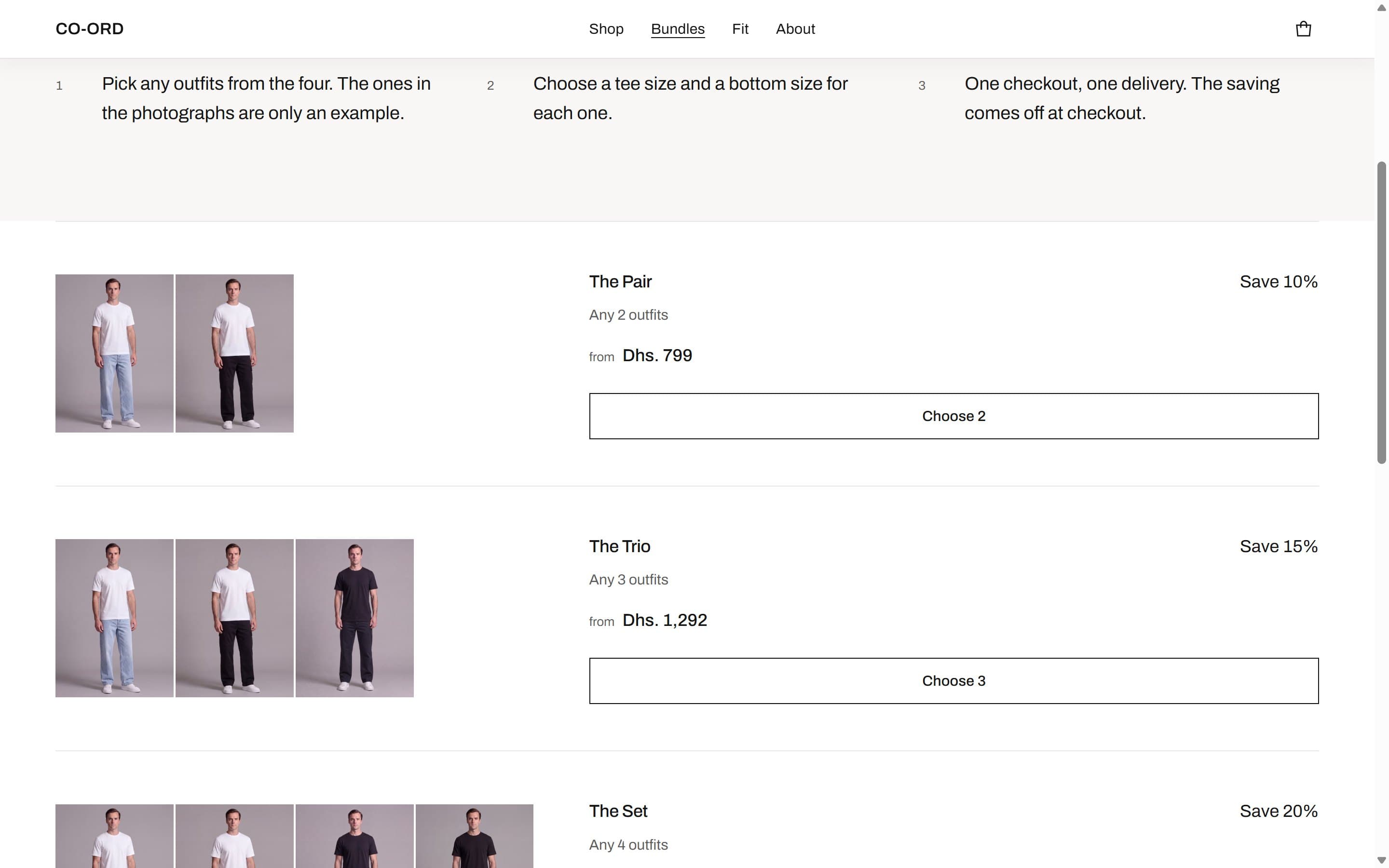The width and height of the screenshot is (1389, 868).
Task: Click the Dhs. 1,292 price
Action: point(665,620)
